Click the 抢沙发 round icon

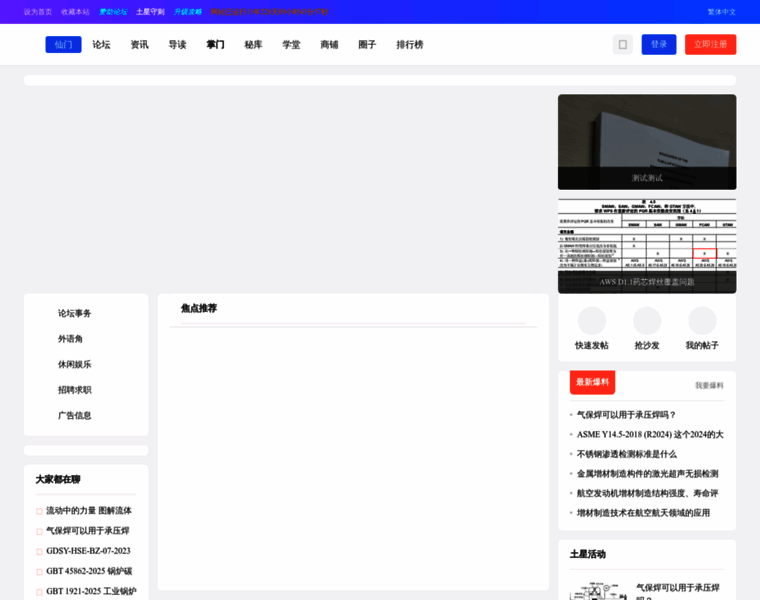pyautogui.click(x=647, y=320)
